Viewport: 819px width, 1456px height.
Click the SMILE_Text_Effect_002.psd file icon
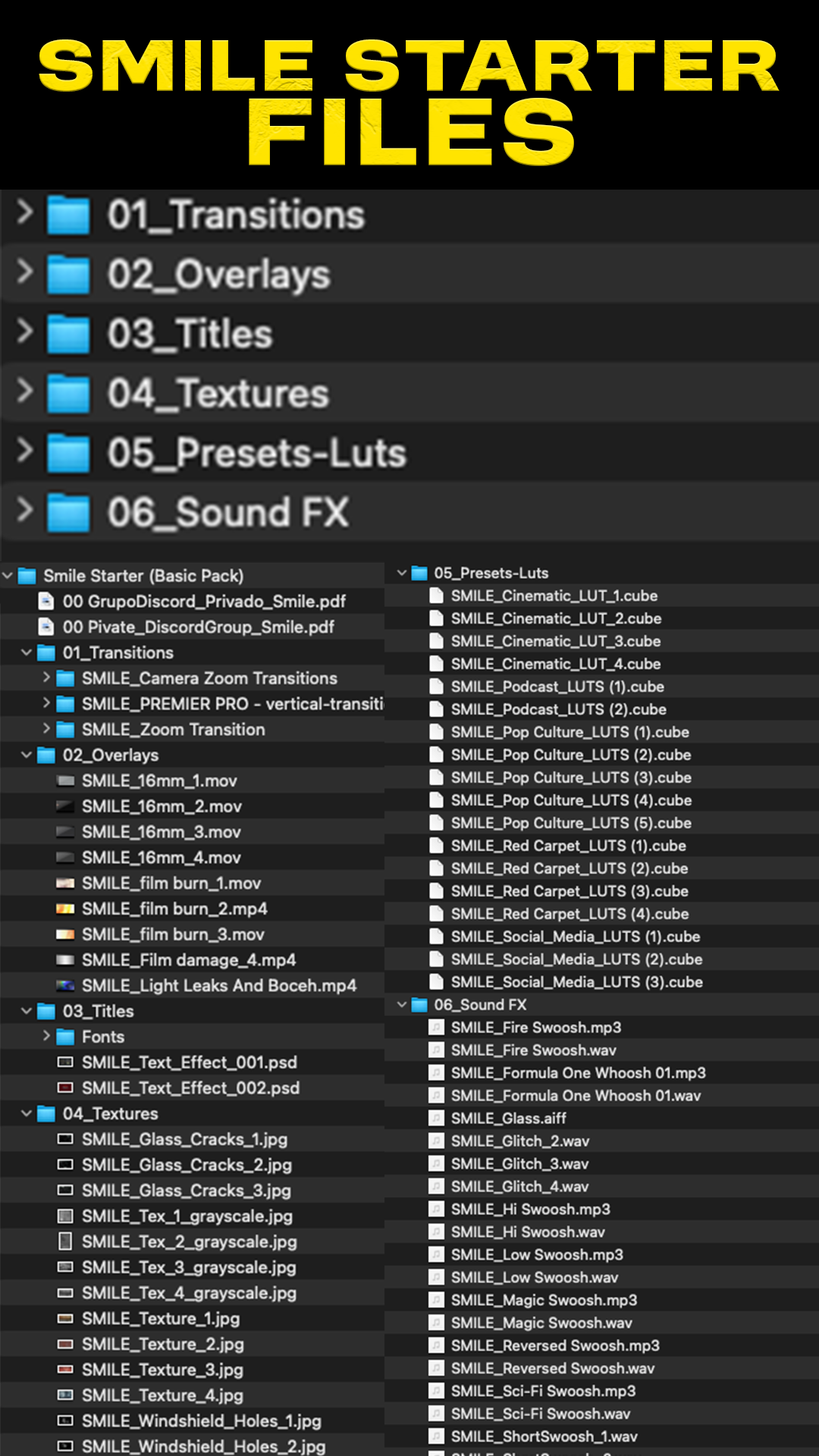tap(66, 1087)
